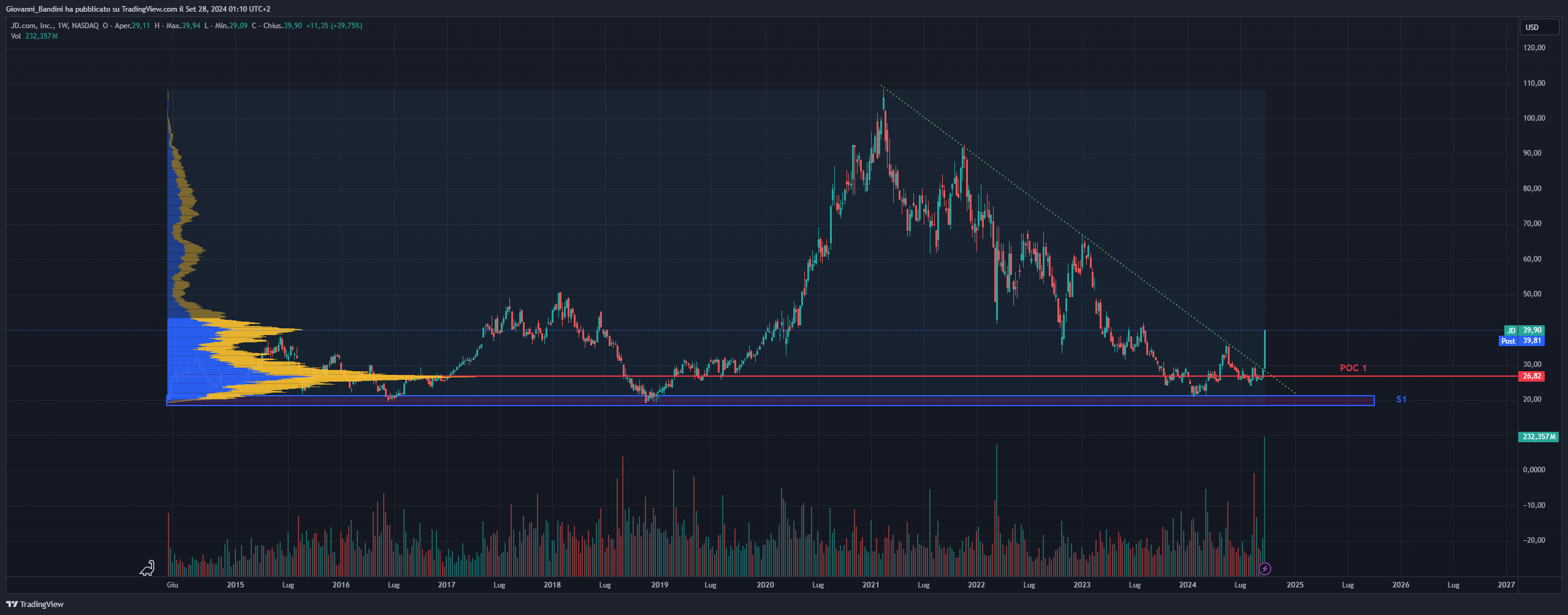Click the dinosaur icon at chart bottom-left
This screenshot has height=615, width=1568.
pyautogui.click(x=147, y=568)
